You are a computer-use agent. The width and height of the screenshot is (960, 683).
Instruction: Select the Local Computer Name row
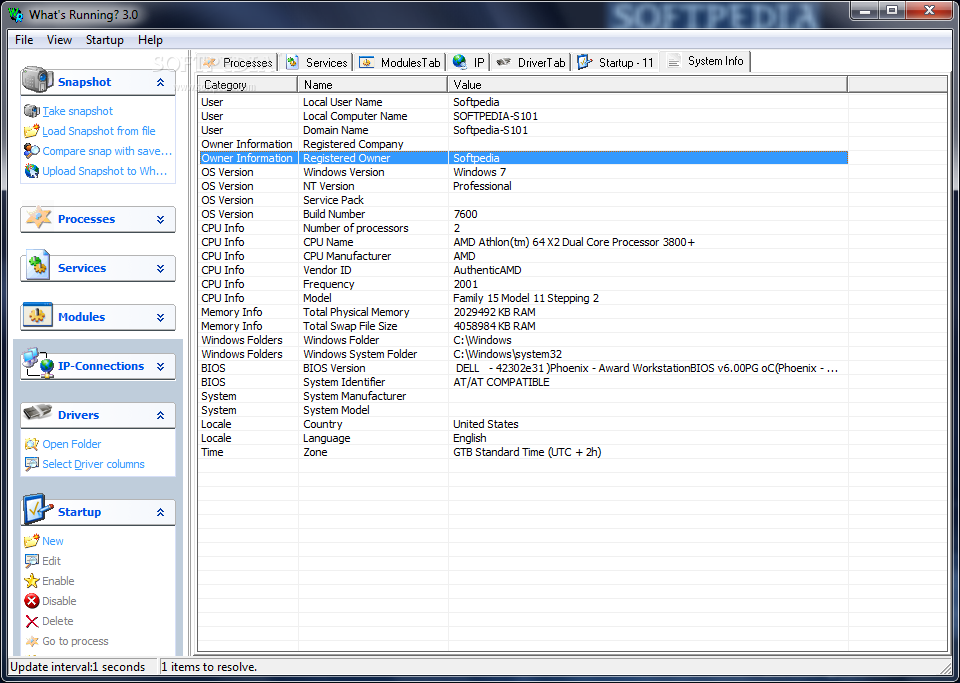click(523, 116)
